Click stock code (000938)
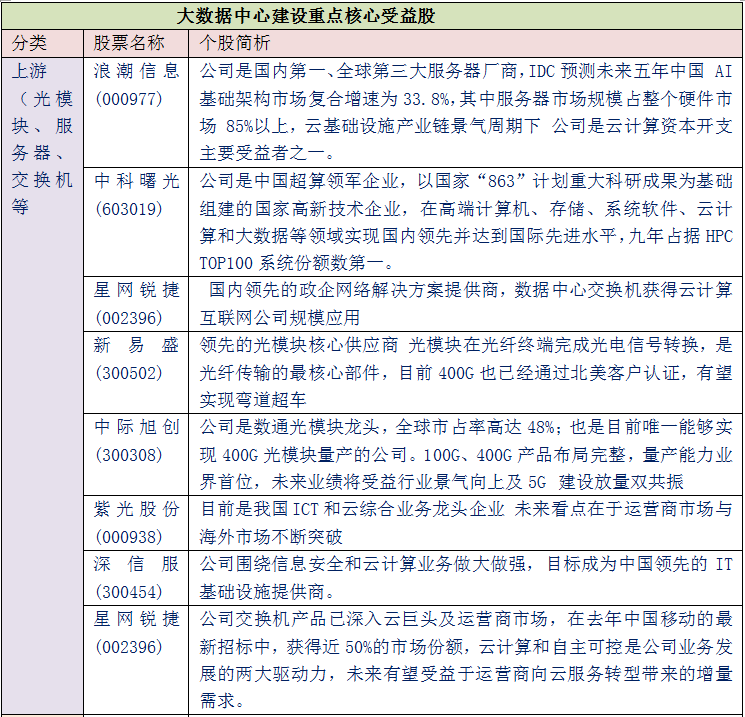 click(129, 537)
